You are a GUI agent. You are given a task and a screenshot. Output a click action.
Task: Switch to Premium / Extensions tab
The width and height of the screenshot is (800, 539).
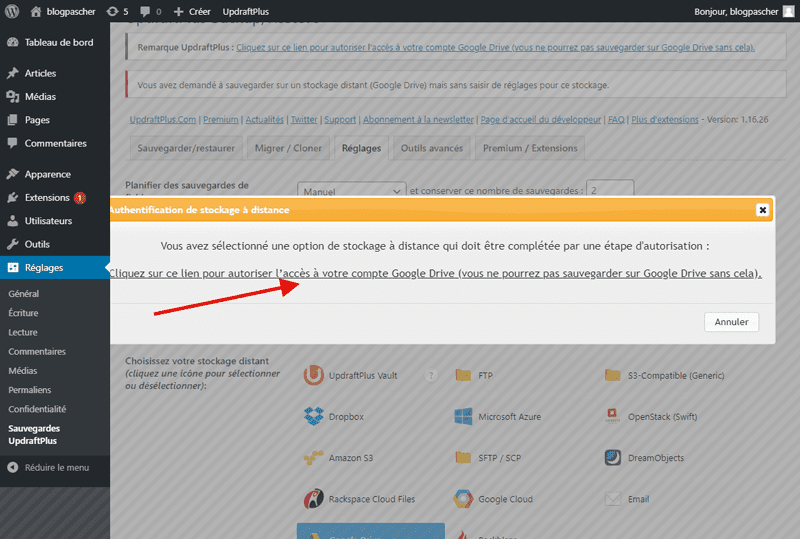click(x=530, y=148)
